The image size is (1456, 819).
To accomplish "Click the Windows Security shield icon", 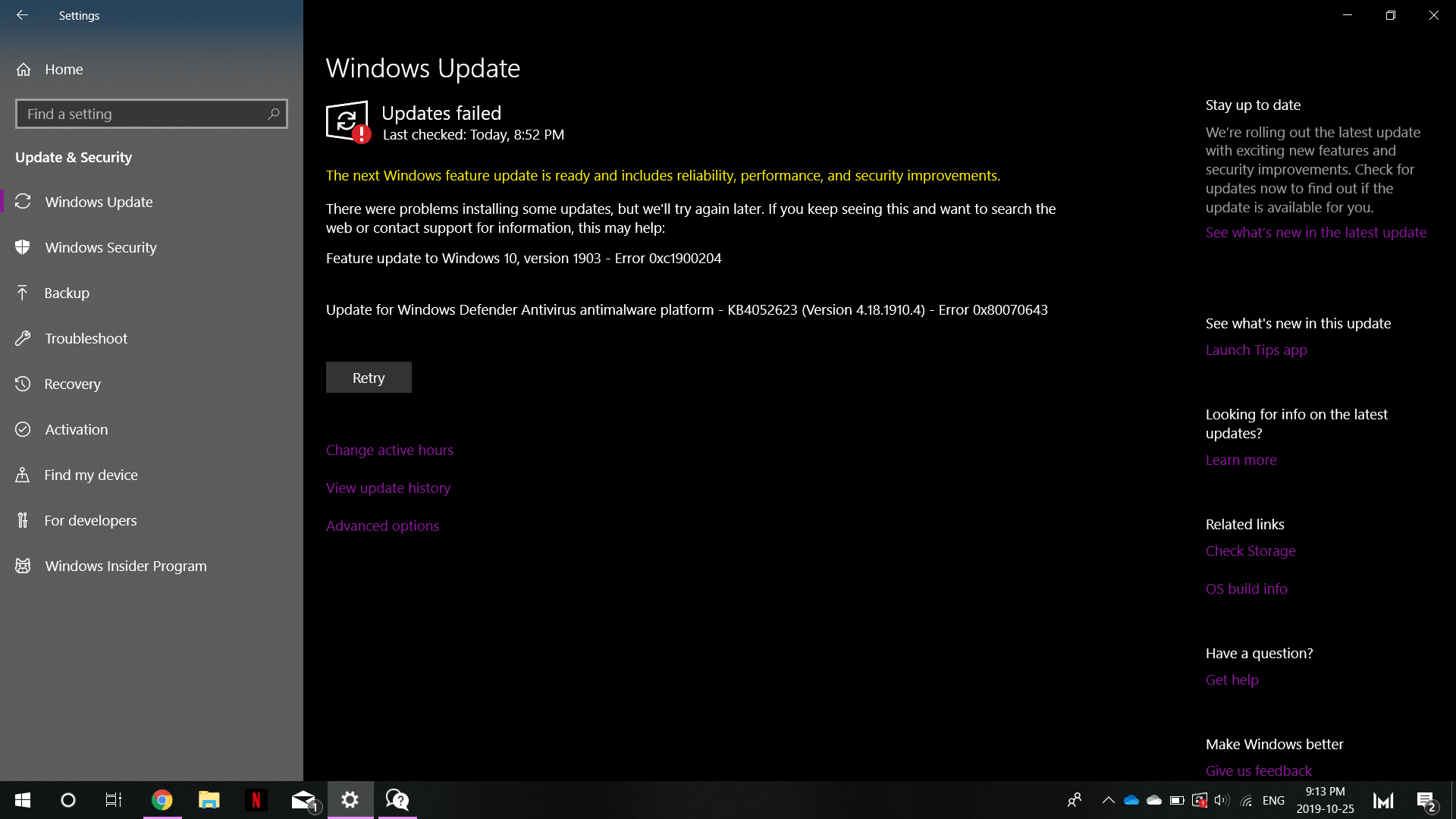I will [x=23, y=247].
